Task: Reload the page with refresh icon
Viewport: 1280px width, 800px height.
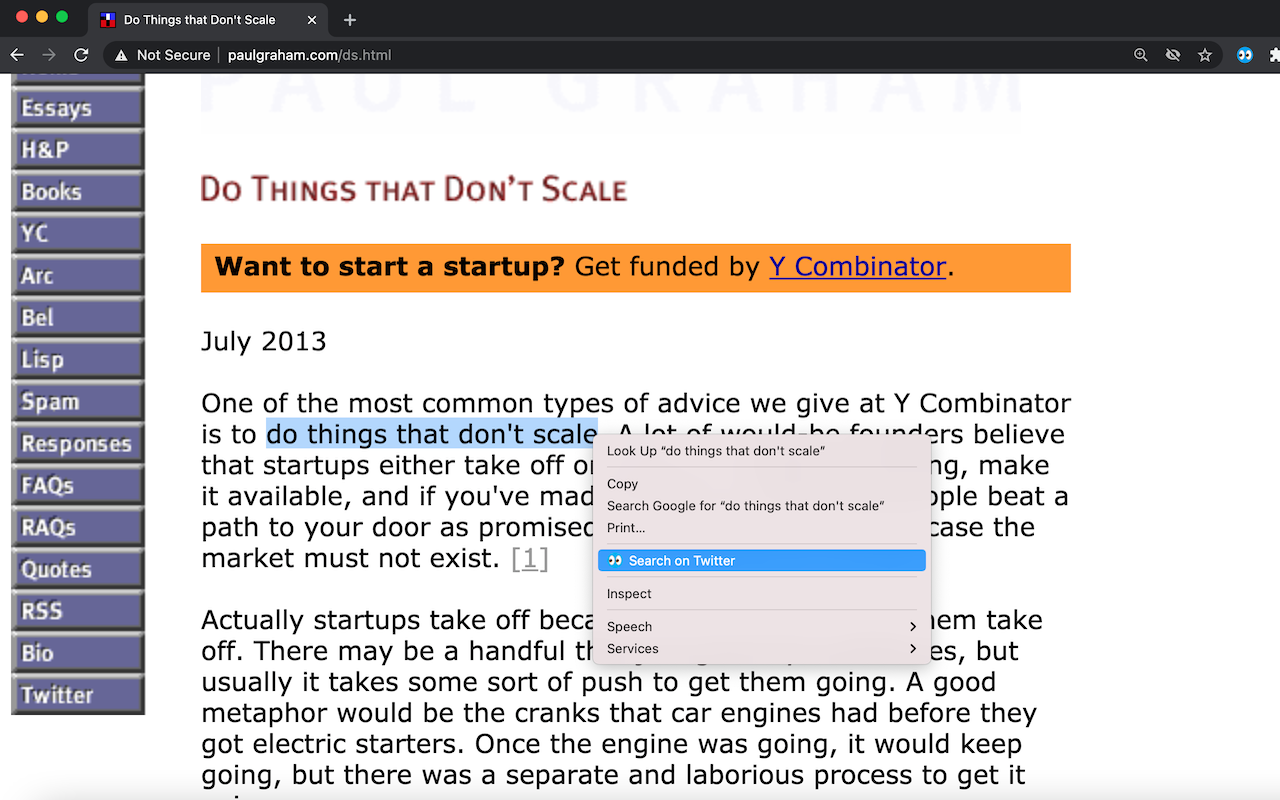Action: pyautogui.click(x=82, y=55)
